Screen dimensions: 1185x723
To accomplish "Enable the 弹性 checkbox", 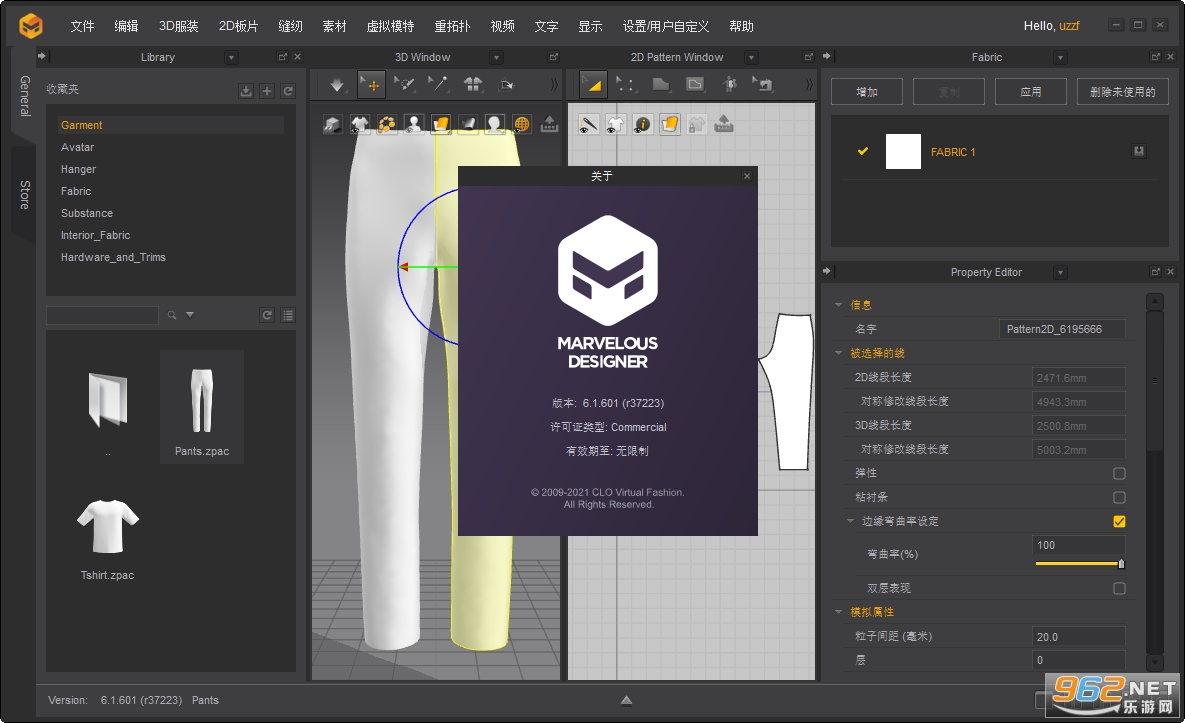I will point(1119,473).
